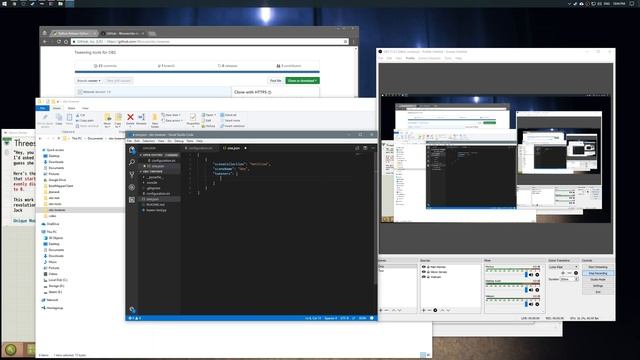Open the Home tab in File Explorer ribbon
Screen dimensions: 640x360
pos(57,108)
